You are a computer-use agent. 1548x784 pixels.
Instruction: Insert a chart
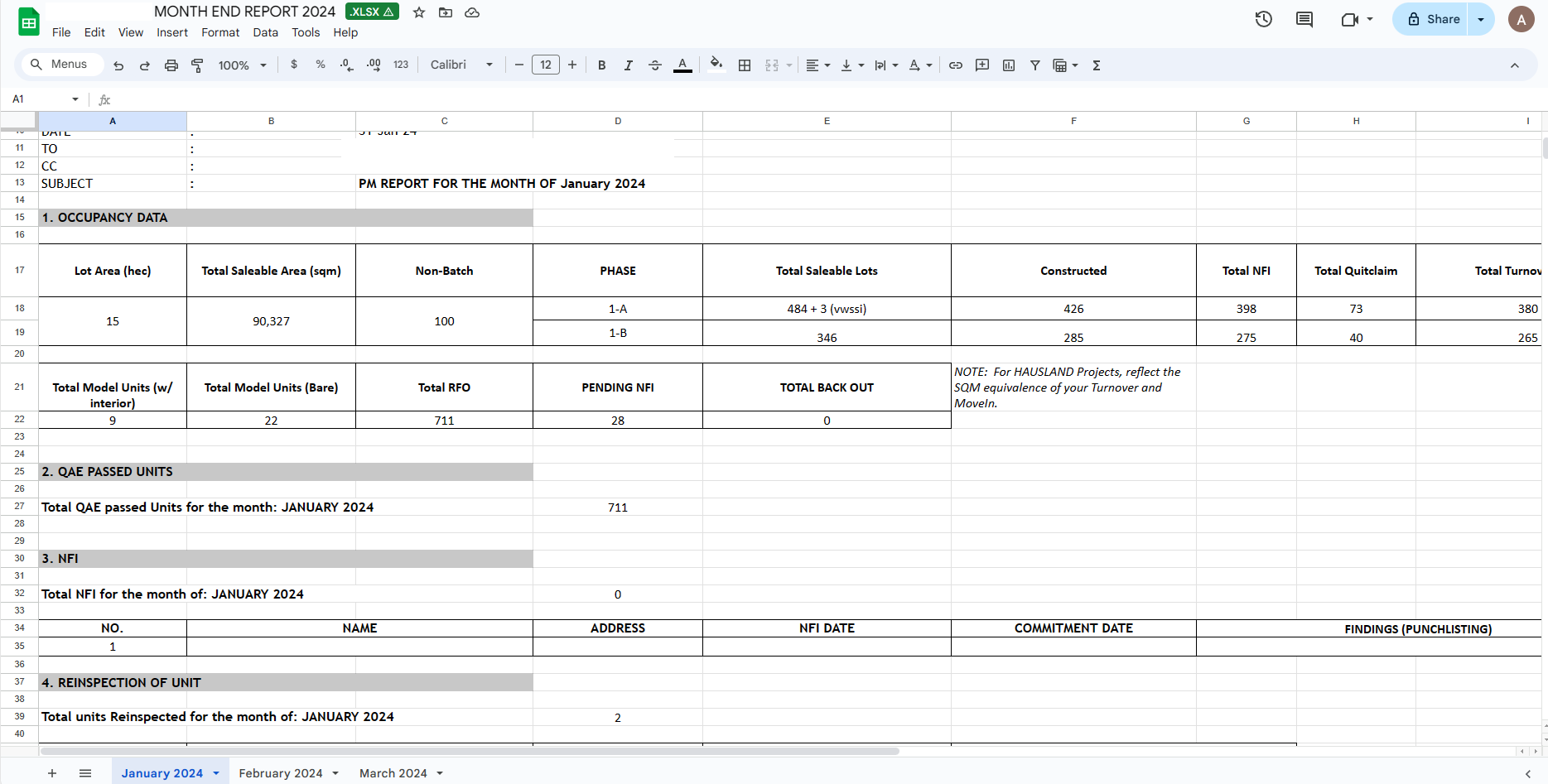pos(1009,65)
